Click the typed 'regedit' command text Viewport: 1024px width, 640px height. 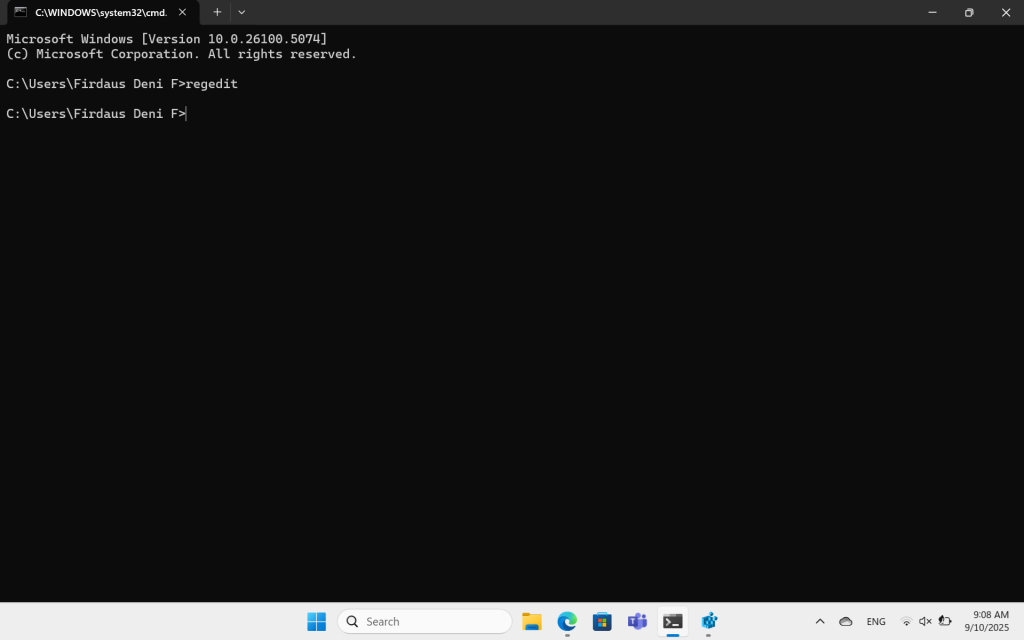pos(212,84)
